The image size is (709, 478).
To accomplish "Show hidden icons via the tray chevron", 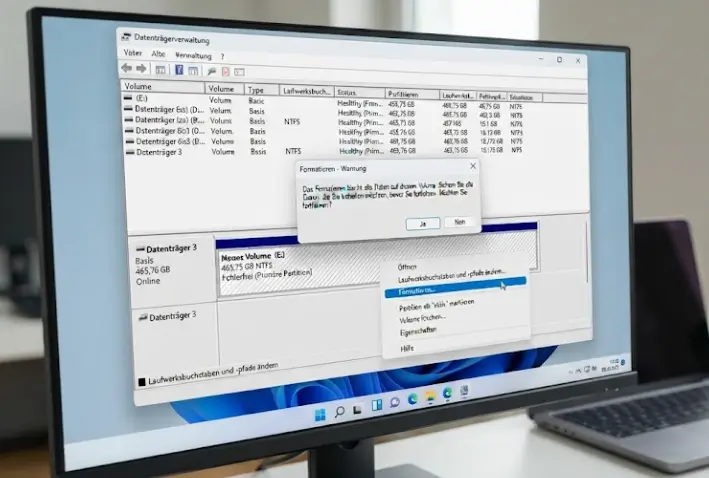I will pyautogui.click(x=571, y=372).
